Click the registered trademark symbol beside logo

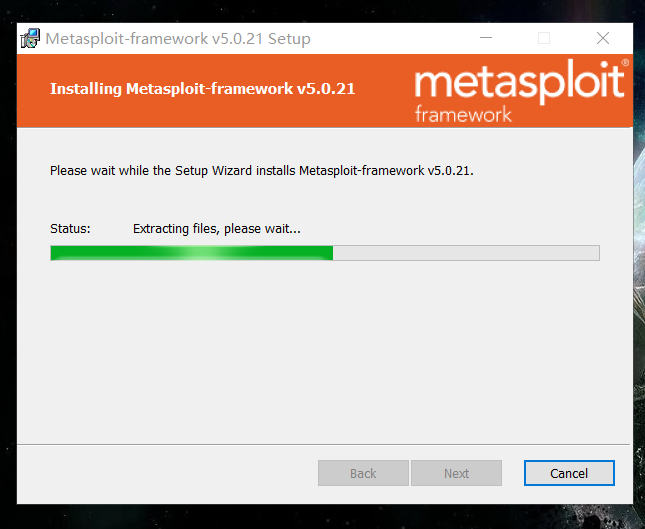click(625, 63)
